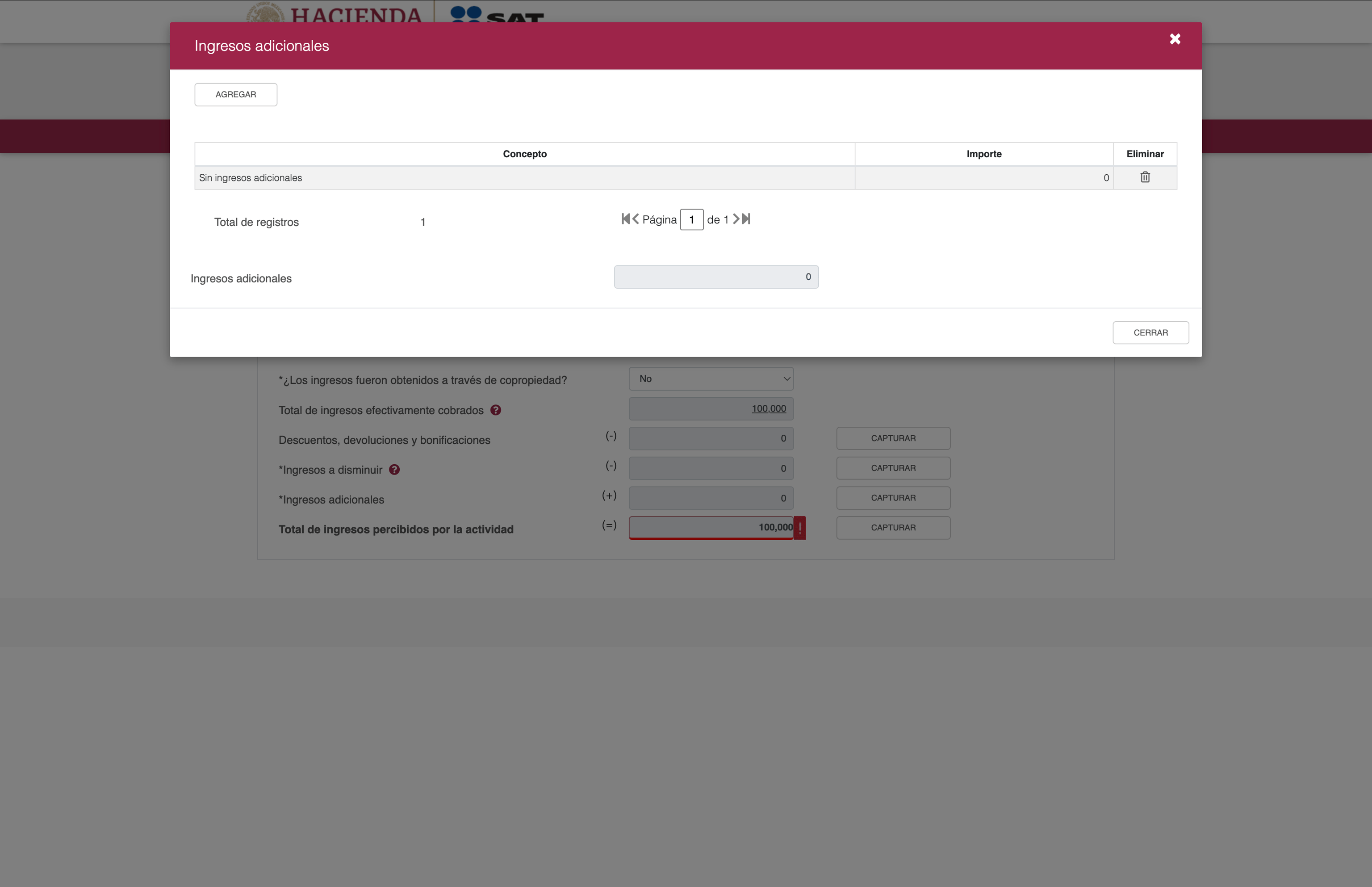Viewport: 1372px width, 887px height.
Task: Click the red error exclamation indicator
Action: (x=799, y=528)
